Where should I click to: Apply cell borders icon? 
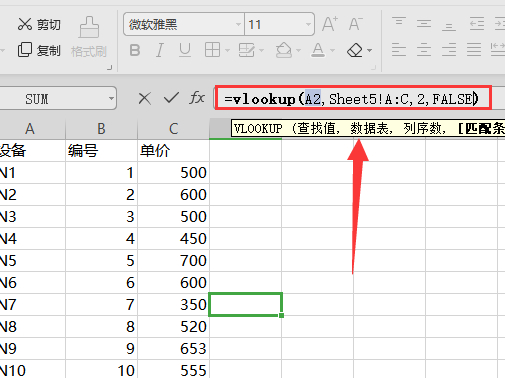click(x=212, y=50)
